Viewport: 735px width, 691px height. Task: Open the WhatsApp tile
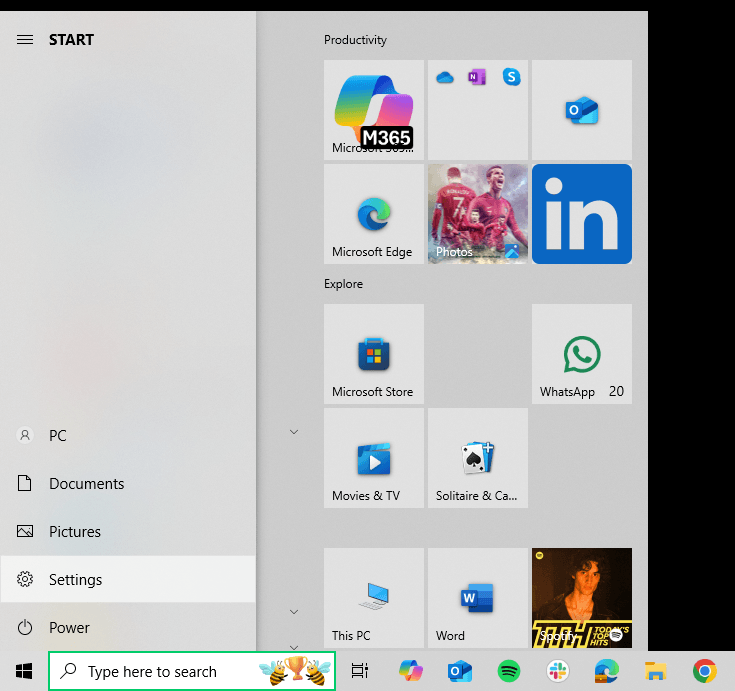(x=582, y=354)
